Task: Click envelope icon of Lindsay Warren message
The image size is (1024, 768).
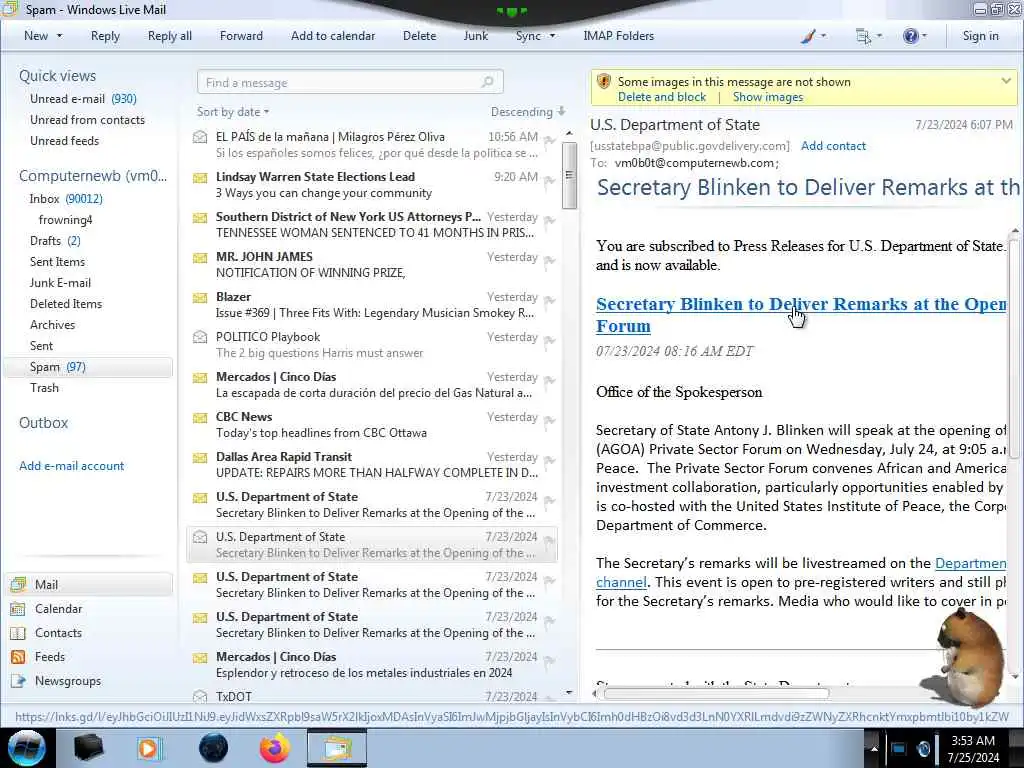Action: [x=200, y=178]
